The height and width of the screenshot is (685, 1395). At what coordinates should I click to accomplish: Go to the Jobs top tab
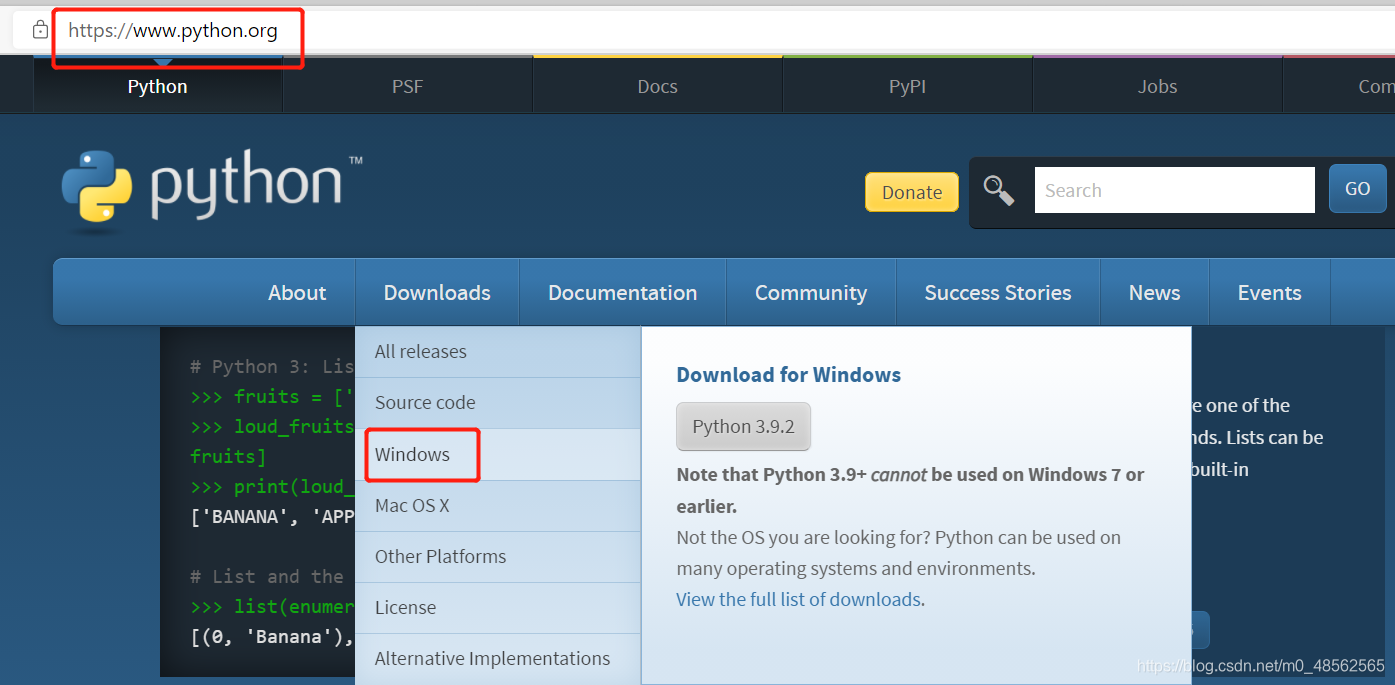(x=1158, y=86)
